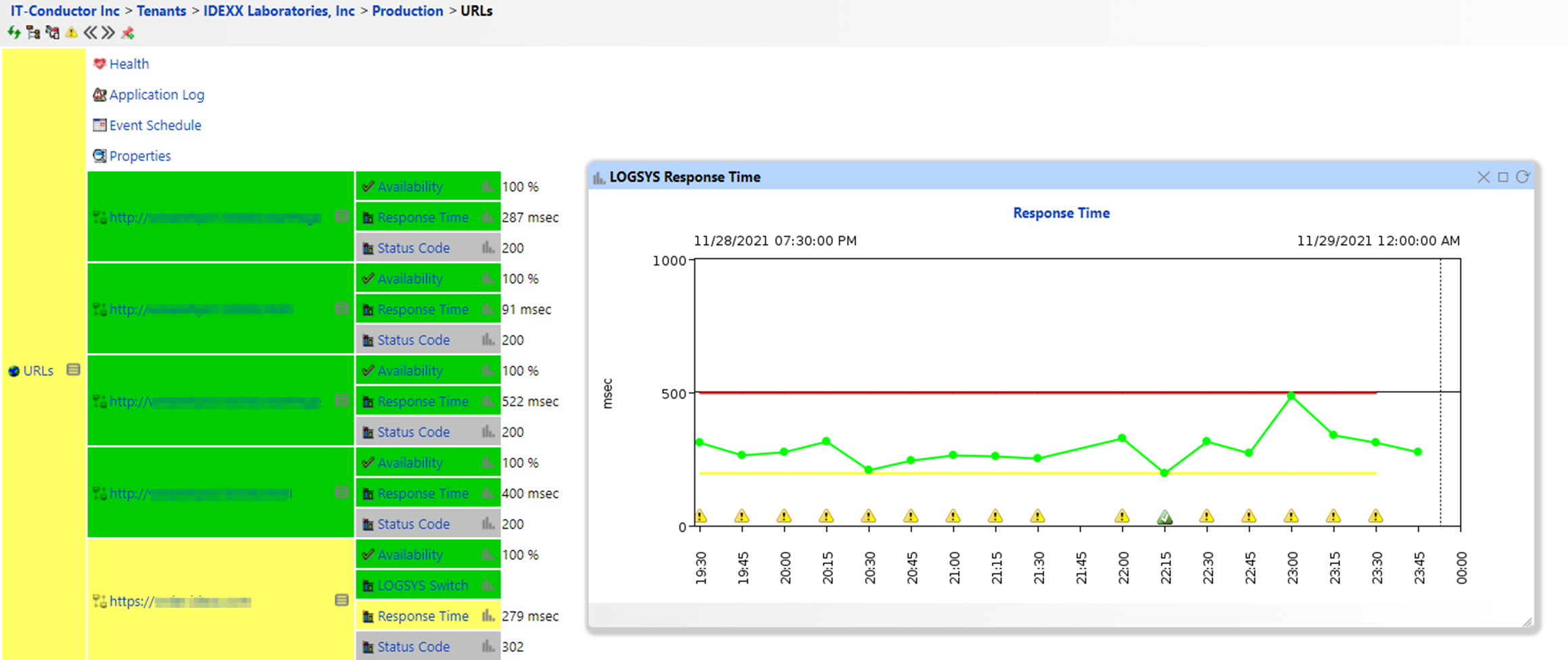The width and height of the screenshot is (1568, 660).
Task: Click the URLs node label
Action: [38, 371]
